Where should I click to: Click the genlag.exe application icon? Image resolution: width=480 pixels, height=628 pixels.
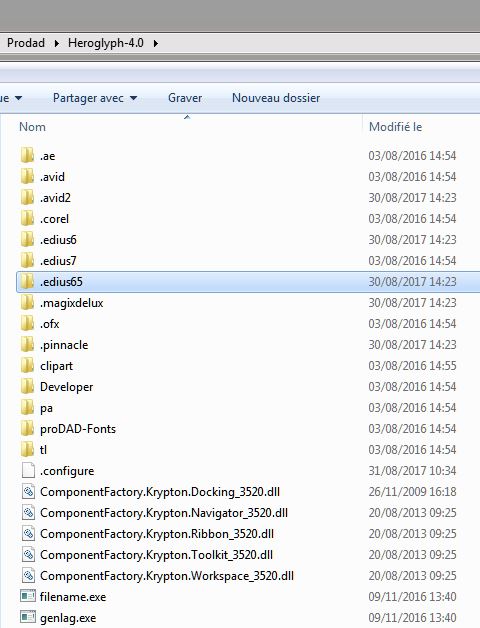pyautogui.click(x=28, y=617)
